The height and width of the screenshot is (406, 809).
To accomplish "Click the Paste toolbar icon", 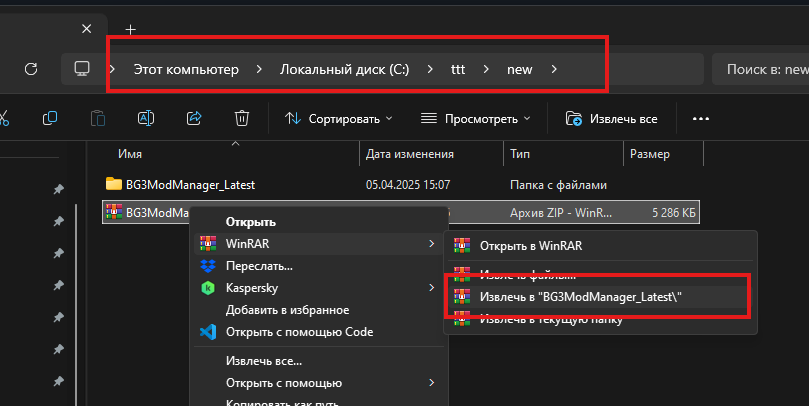I will [x=98, y=119].
